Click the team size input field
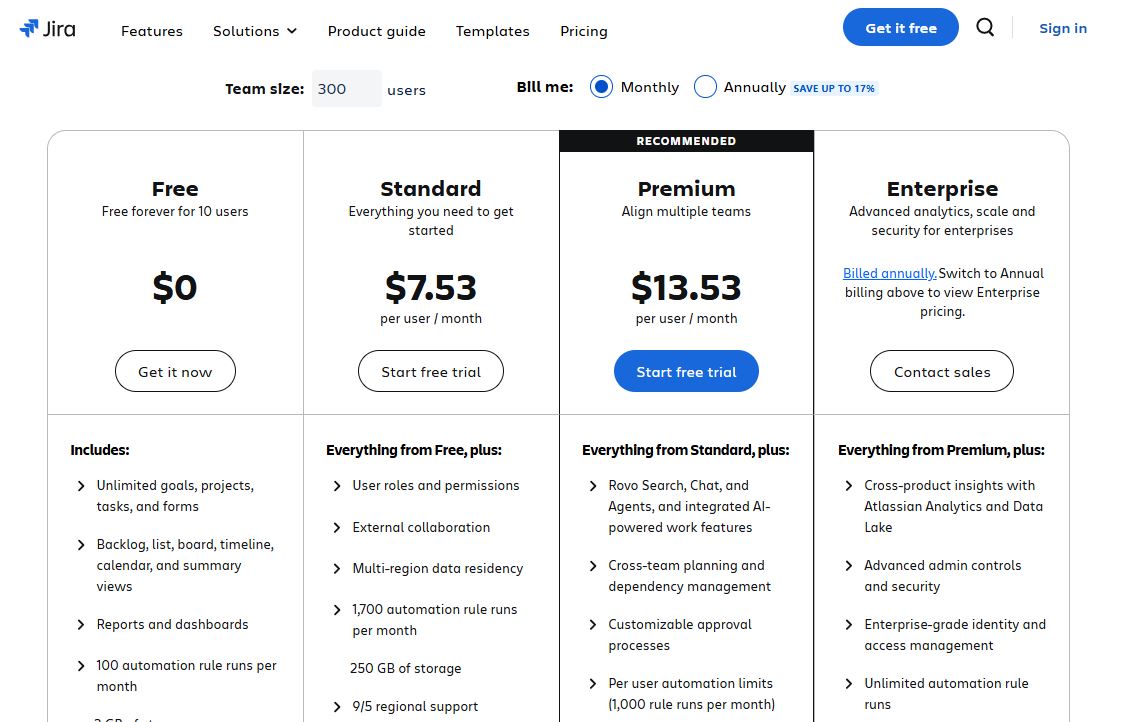This screenshot has width=1134, height=722. (346, 88)
